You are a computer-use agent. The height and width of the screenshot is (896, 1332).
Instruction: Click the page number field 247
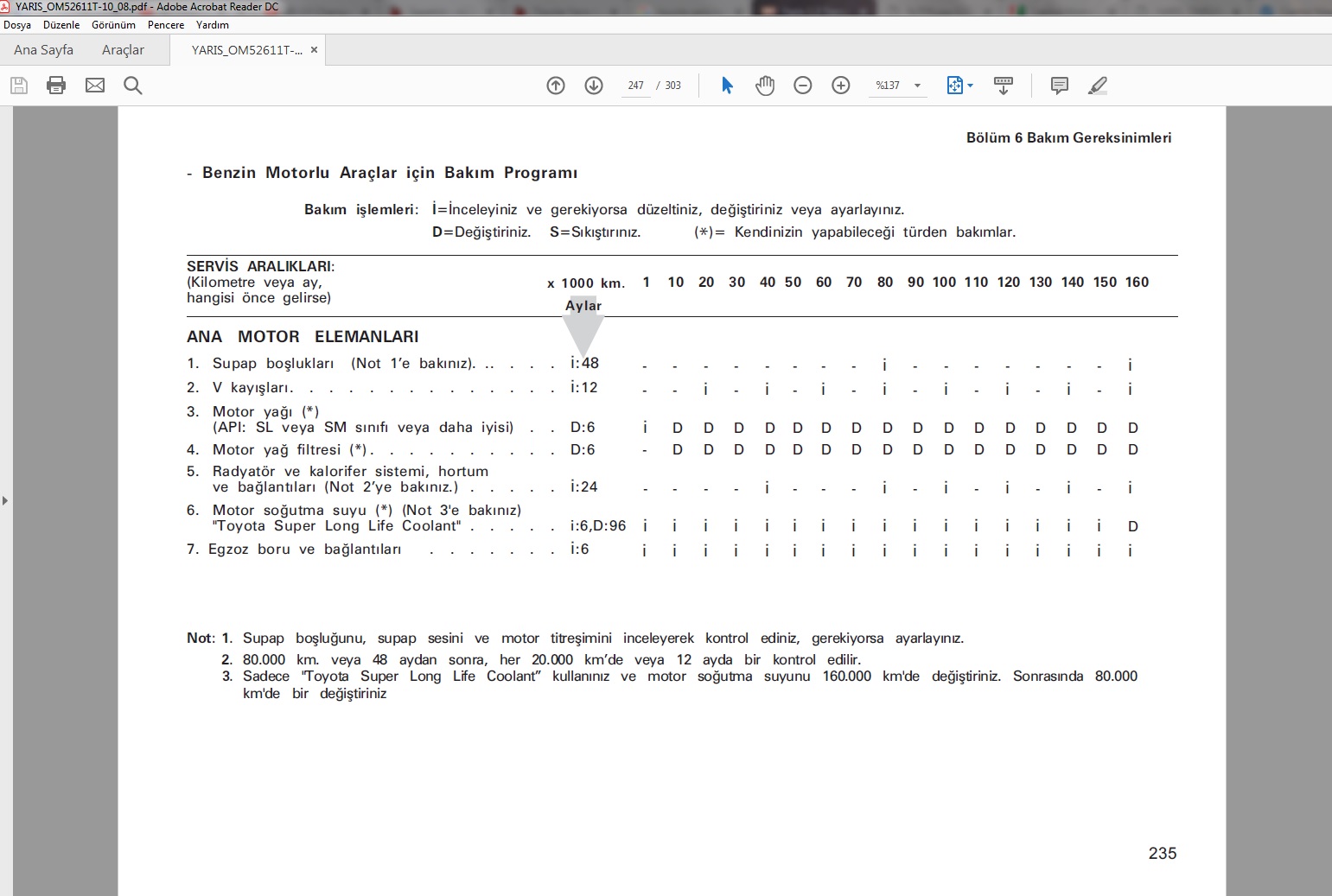636,86
